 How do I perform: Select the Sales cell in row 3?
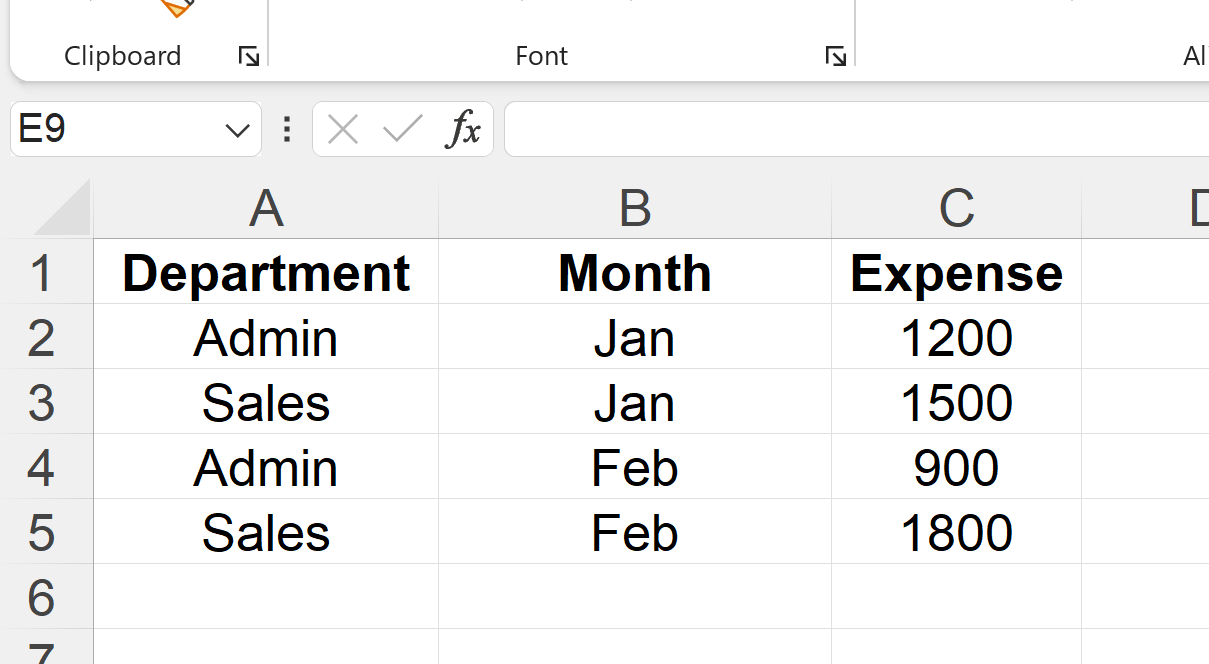(266, 402)
